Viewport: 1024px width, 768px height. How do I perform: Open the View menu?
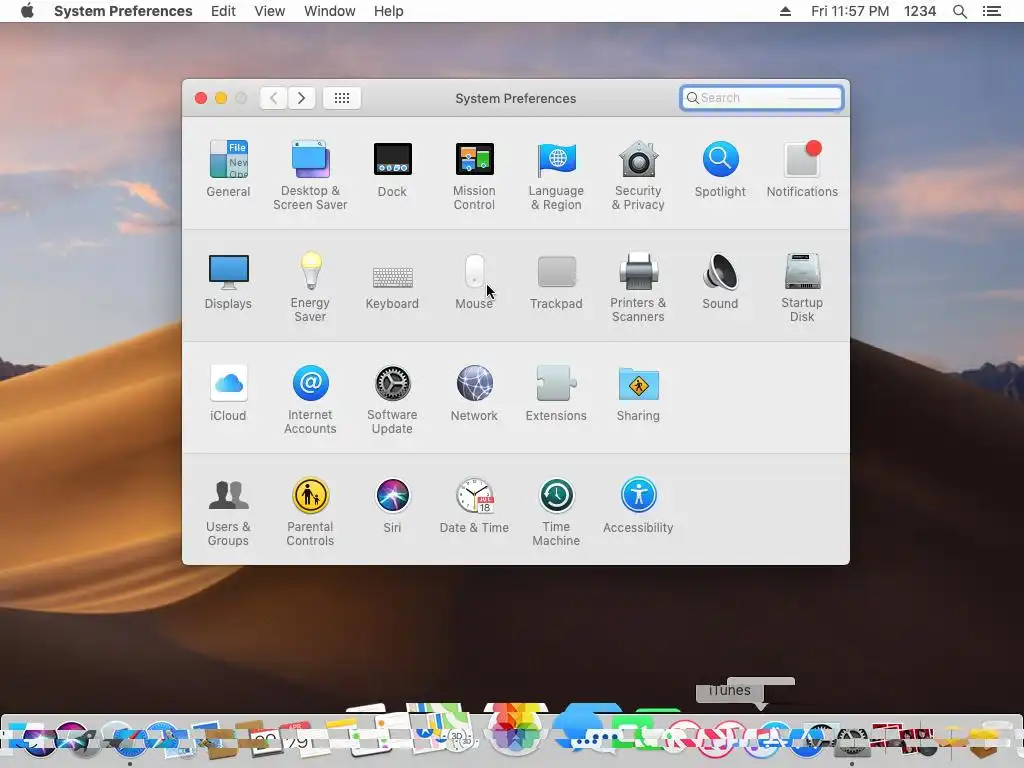(x=270, y=11)
